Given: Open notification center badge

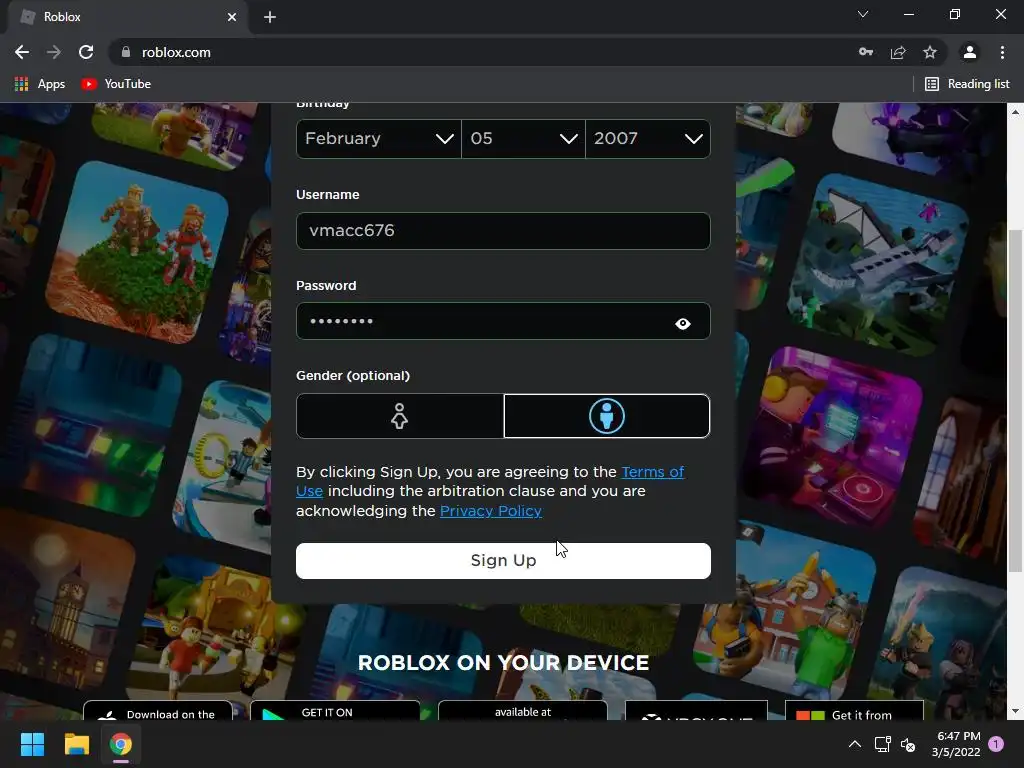Looking at the screenshot, I should [996, 744].
